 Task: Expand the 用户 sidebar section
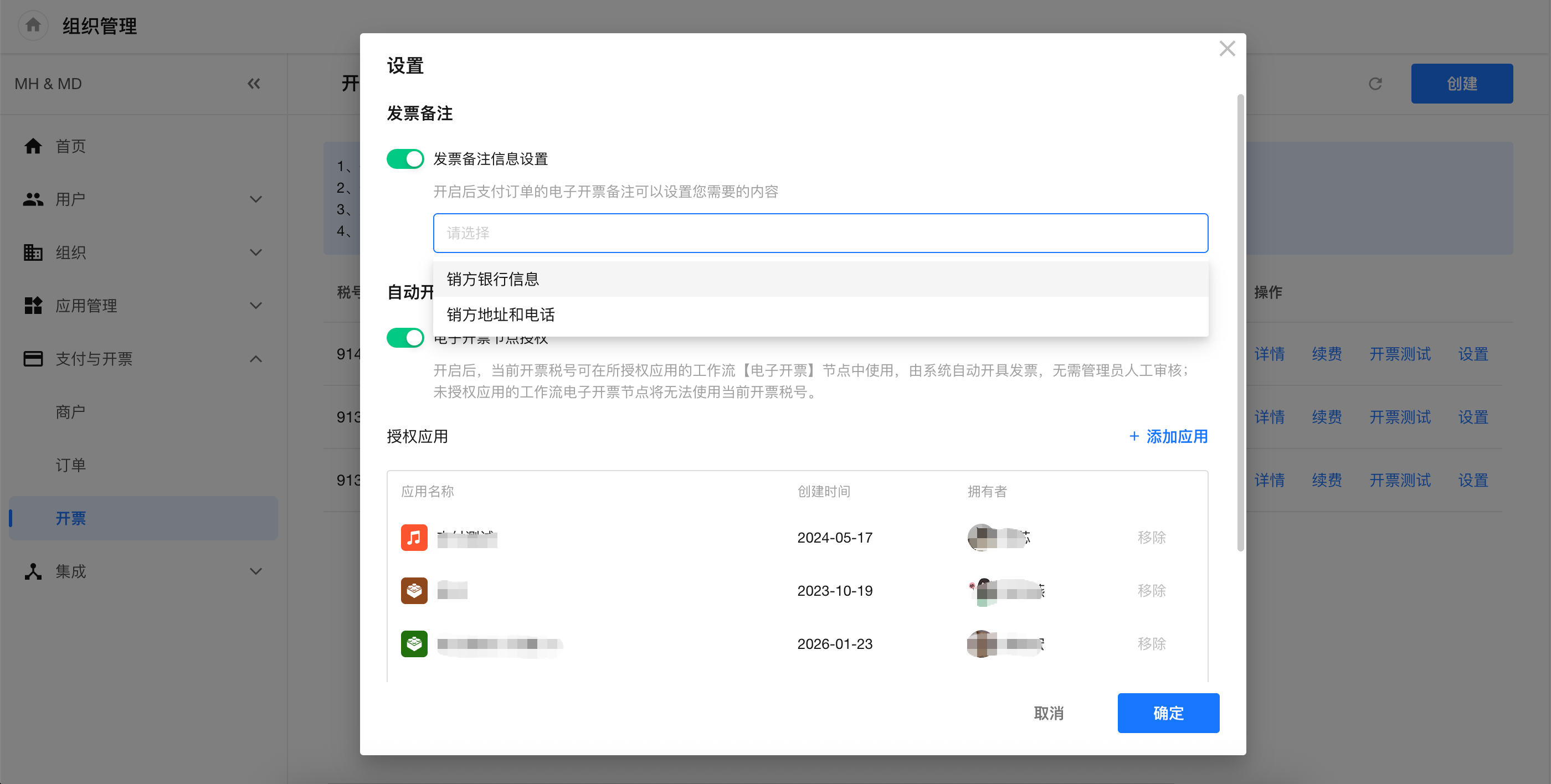255,199
